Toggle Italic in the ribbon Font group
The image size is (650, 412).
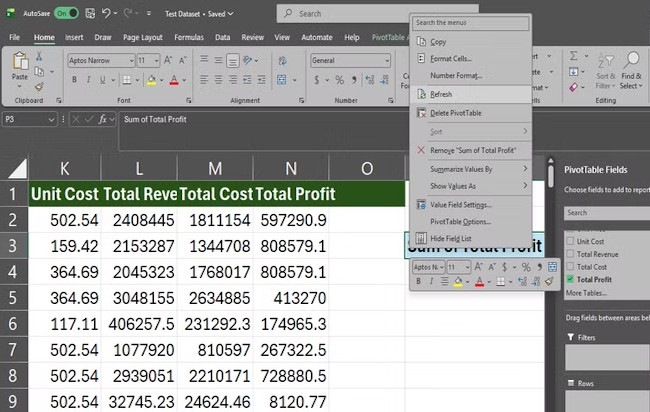[88, 80]
